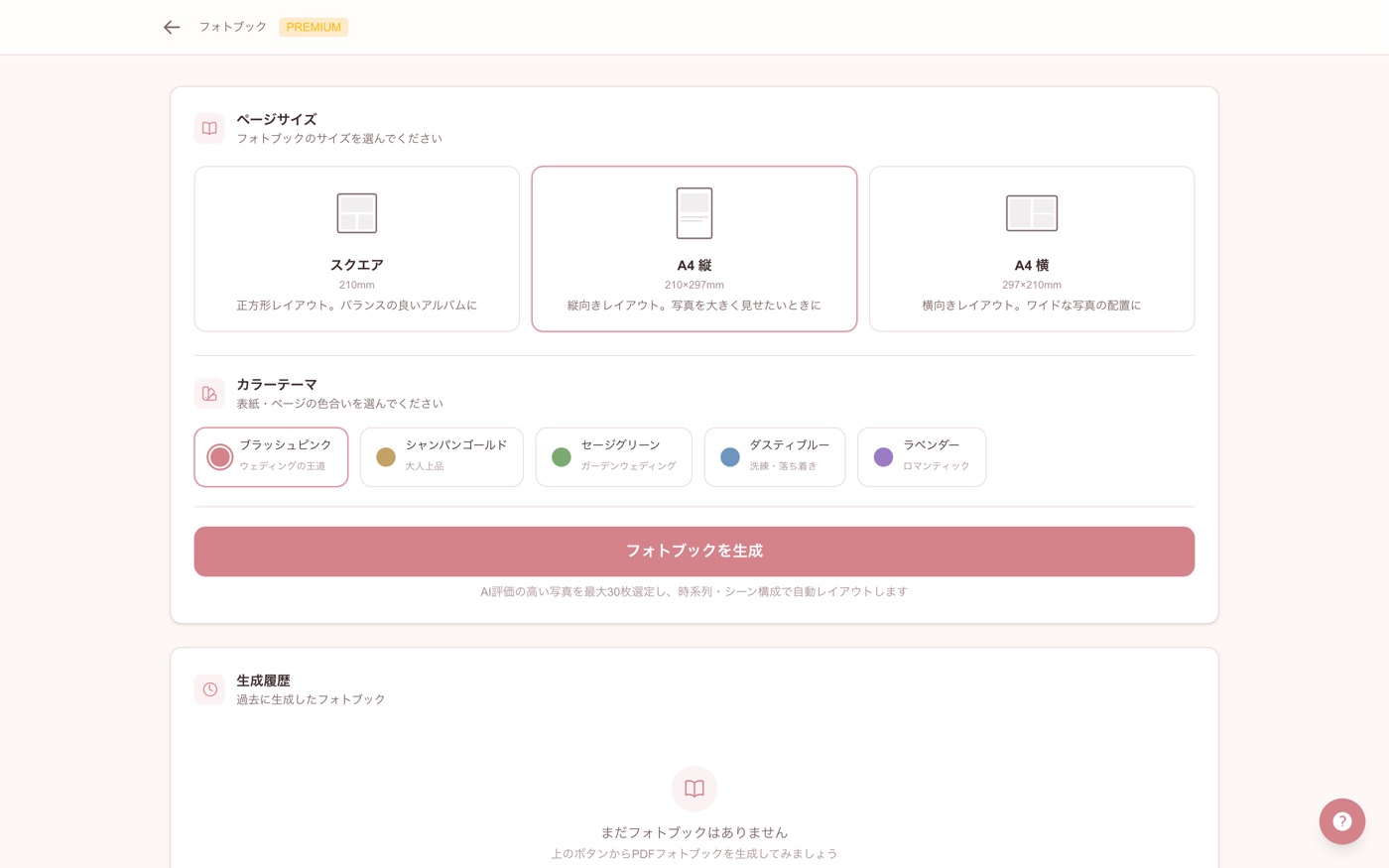Click the まだフォトブックはありません message

coord(694,832)
